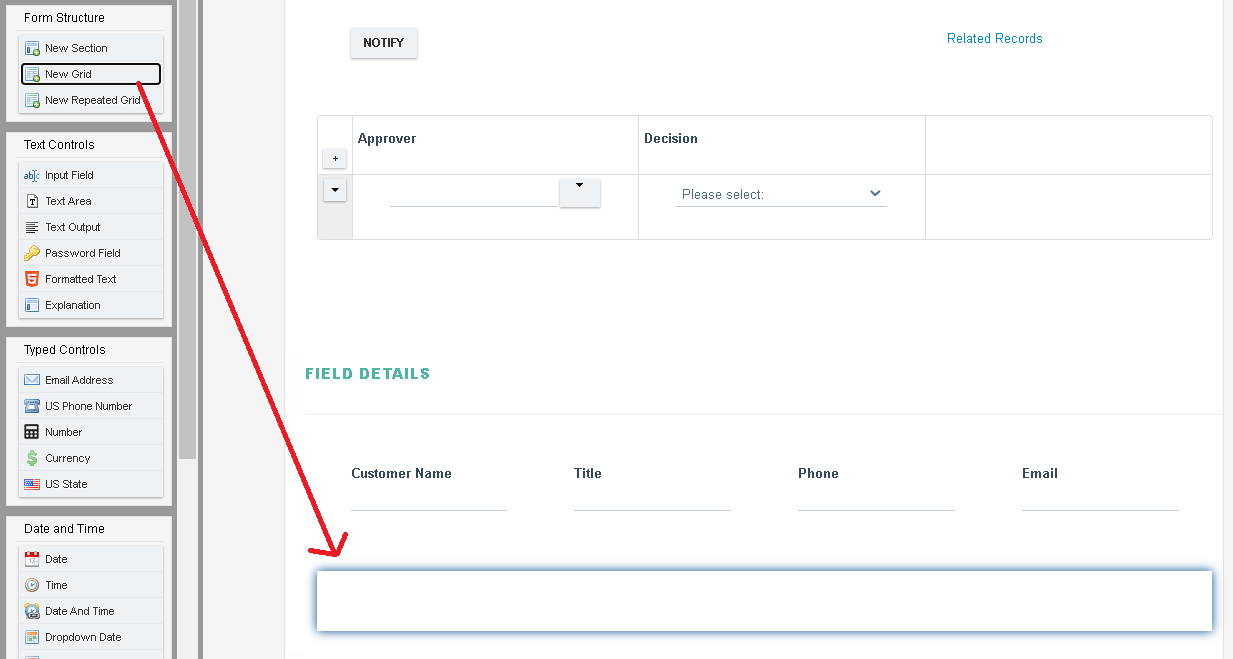Add an Email Address control
Image resolution: width=1233 pixels, height=659 pixels.
91,380
